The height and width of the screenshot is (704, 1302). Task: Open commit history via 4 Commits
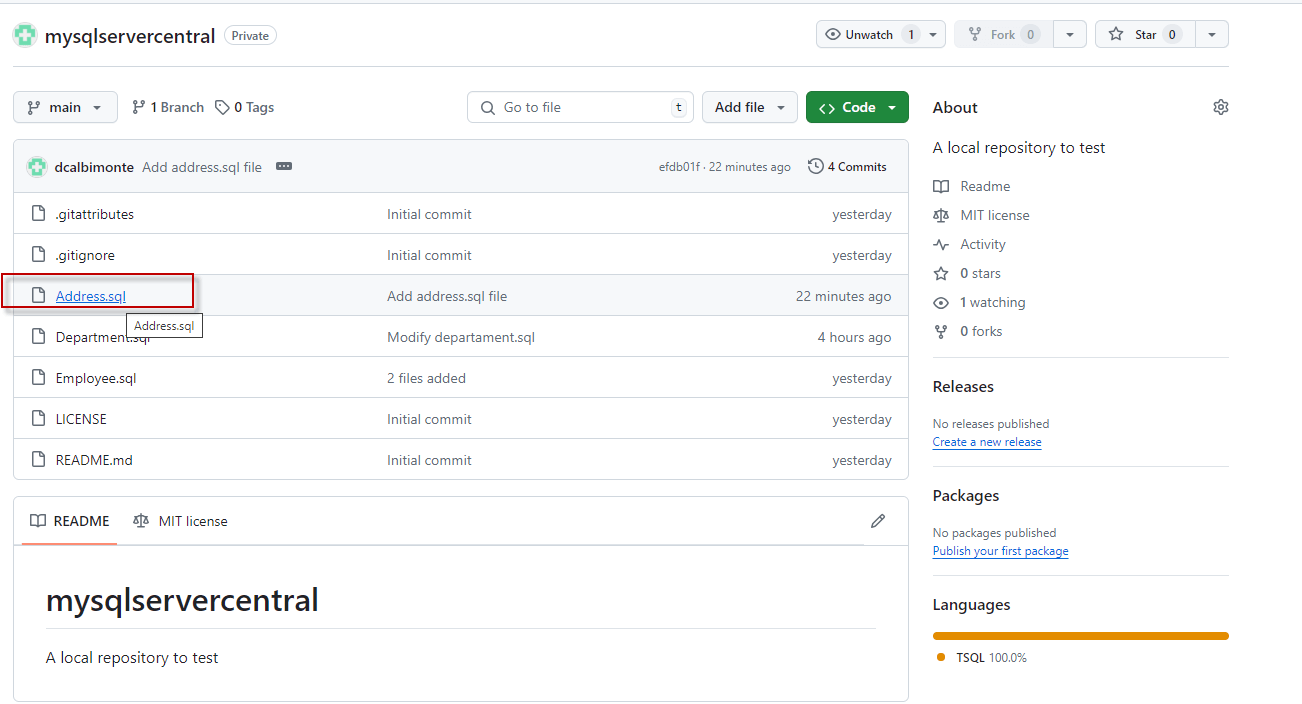[847, 167]
